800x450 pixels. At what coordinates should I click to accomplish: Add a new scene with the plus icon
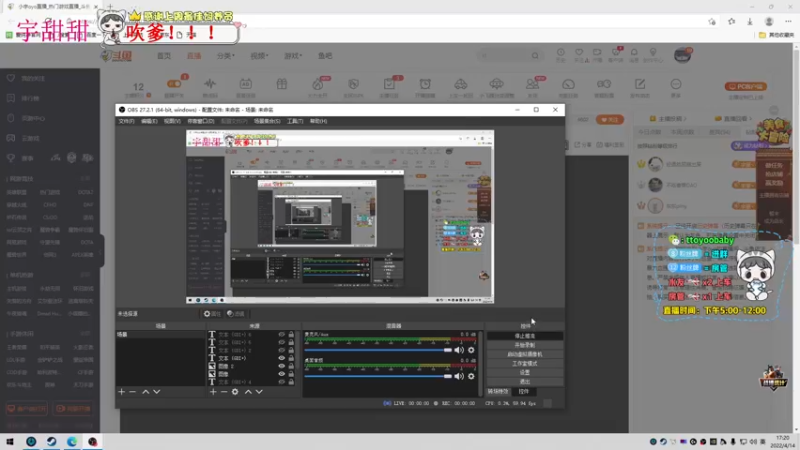pos(121,392)
